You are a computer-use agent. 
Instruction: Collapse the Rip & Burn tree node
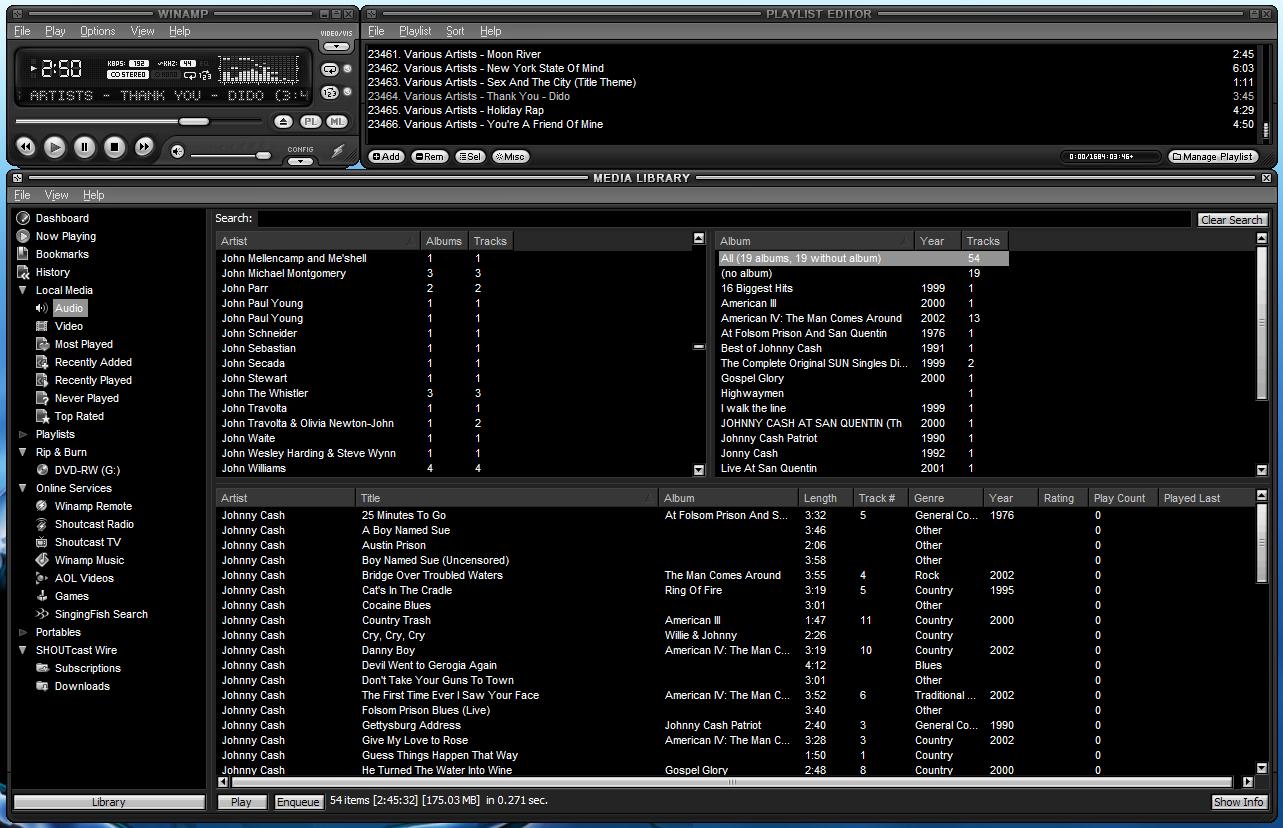pos(23,452)
